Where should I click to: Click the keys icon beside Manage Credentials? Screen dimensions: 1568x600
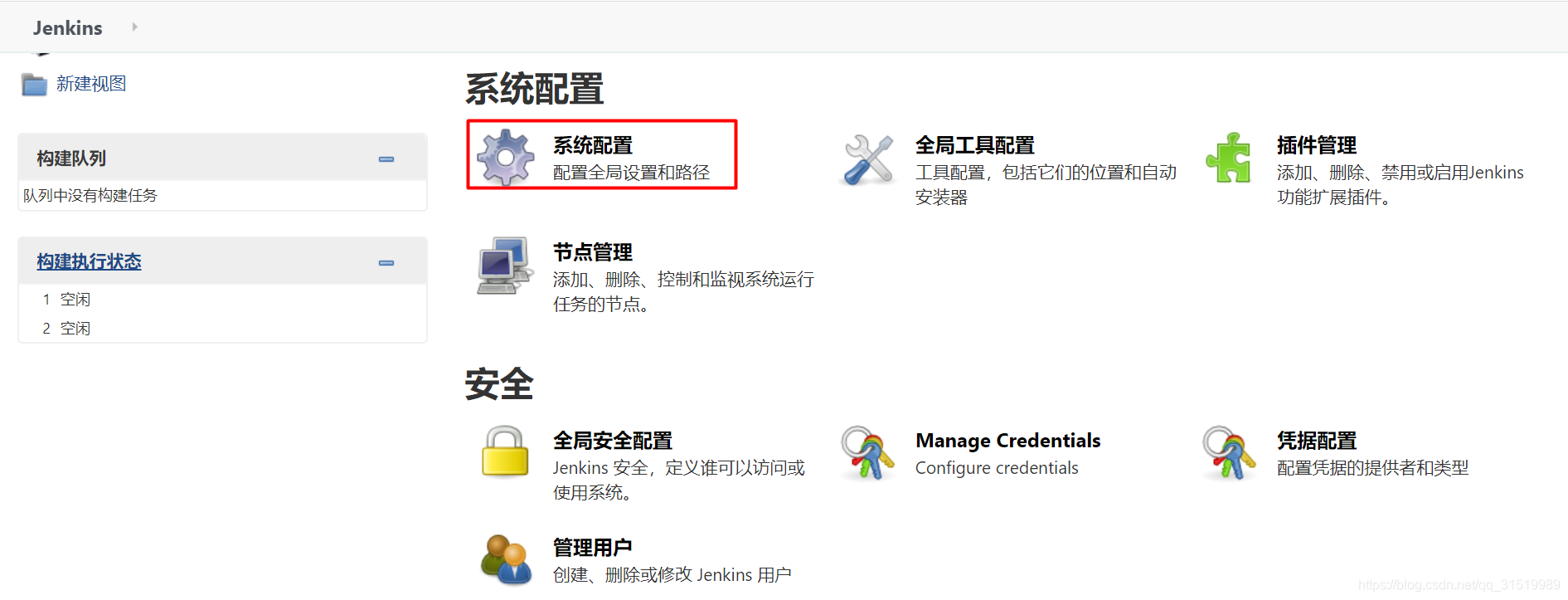[867, 452]
